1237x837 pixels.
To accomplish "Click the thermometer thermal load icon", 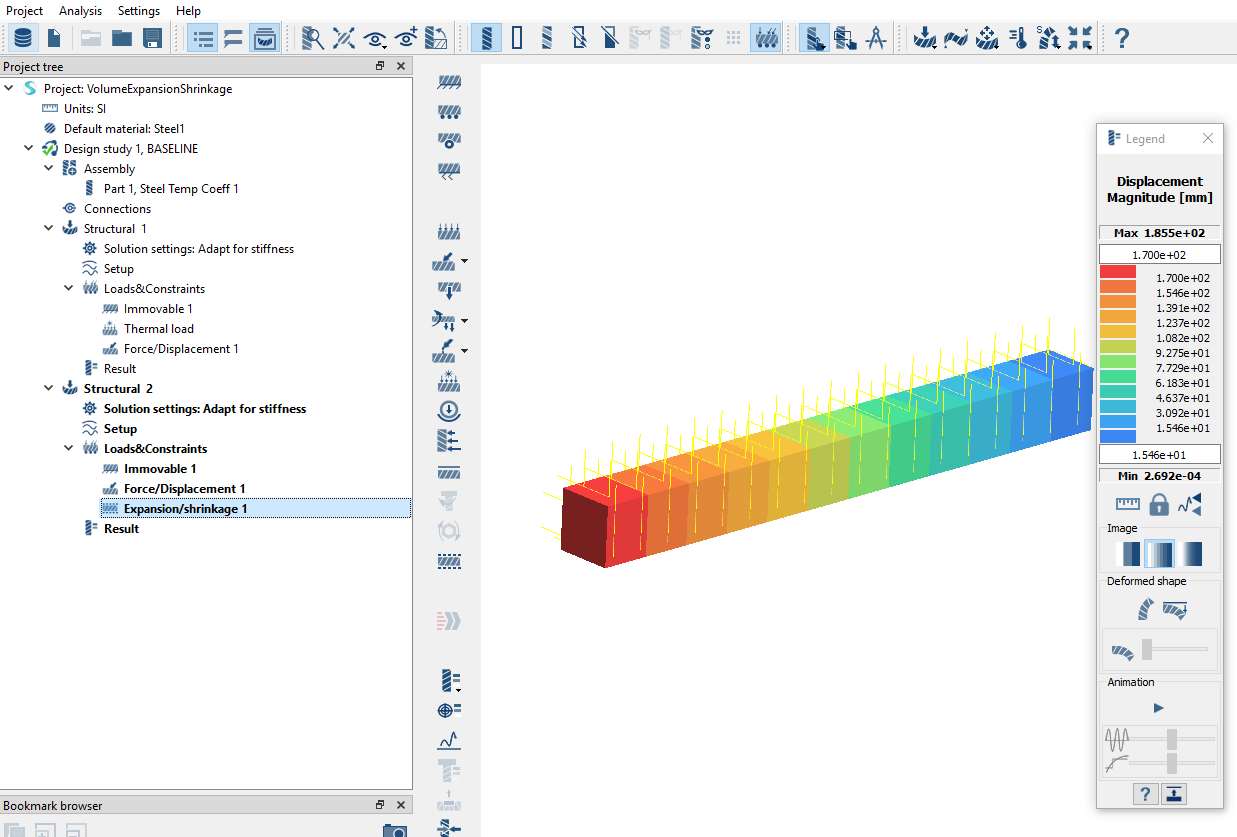I will coord(1018,39).
